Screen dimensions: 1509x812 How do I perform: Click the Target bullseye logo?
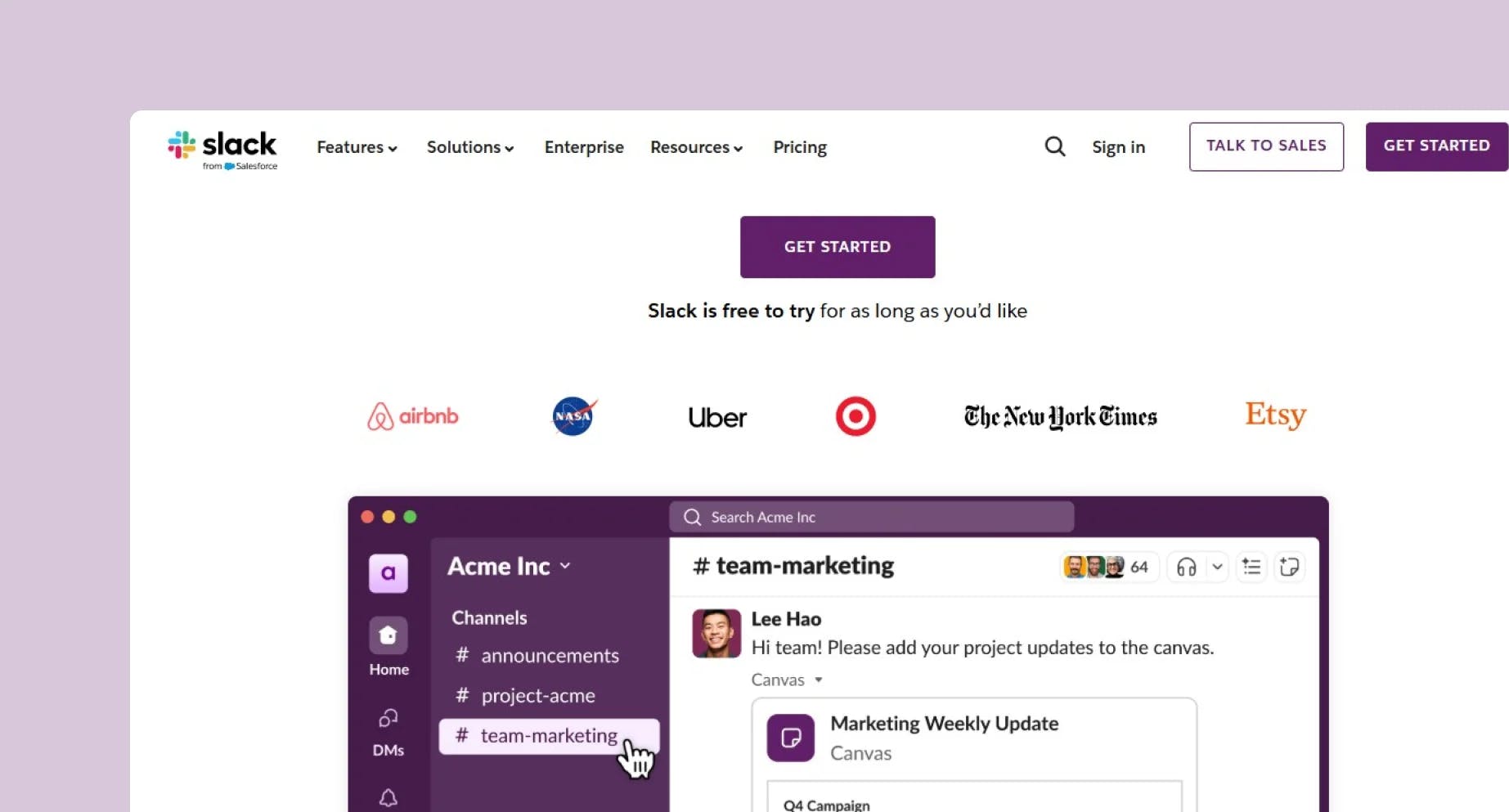[x=856, y=416]
